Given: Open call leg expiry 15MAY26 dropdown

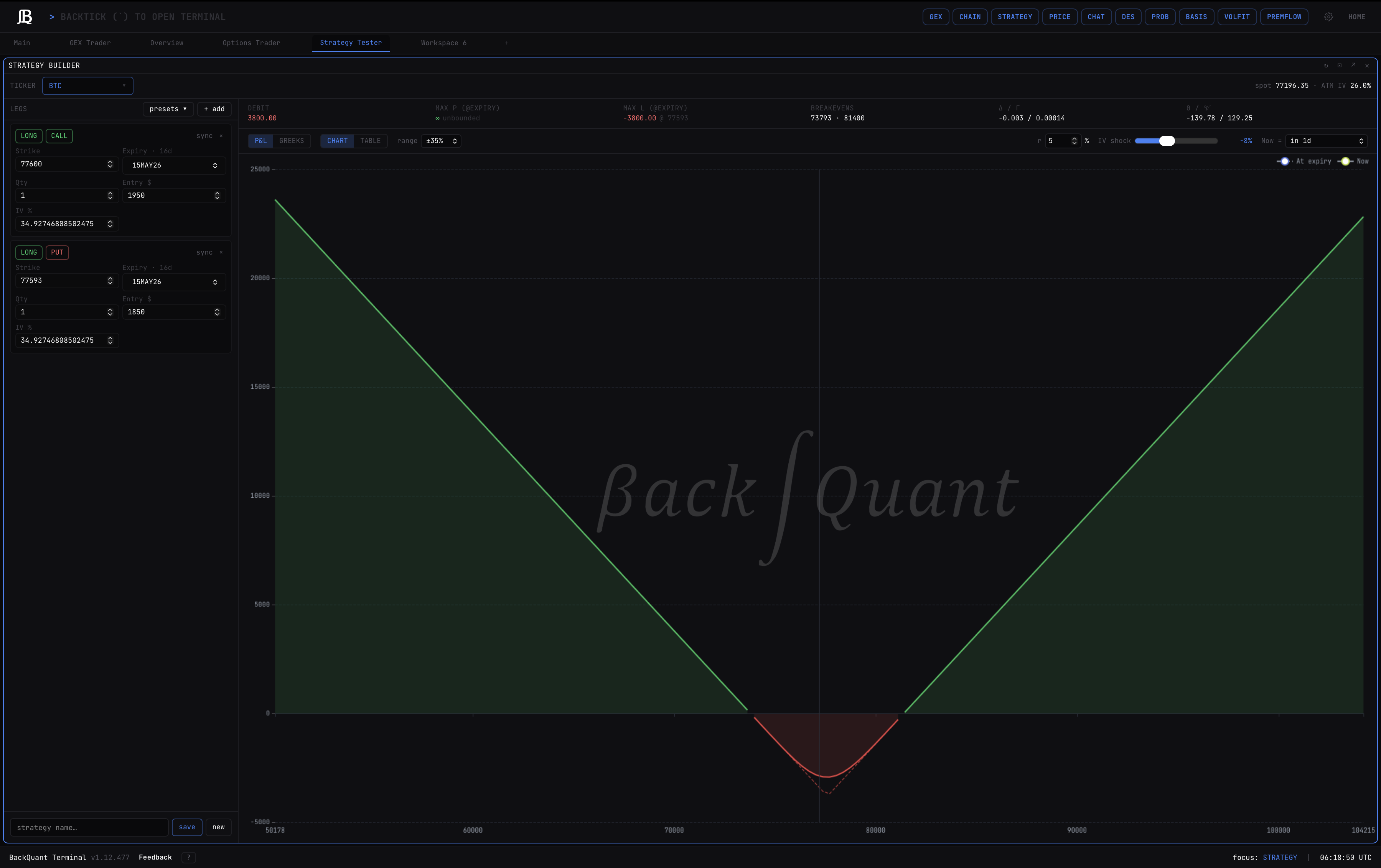Looking at the screenshot, I should (x=174, y=166).
